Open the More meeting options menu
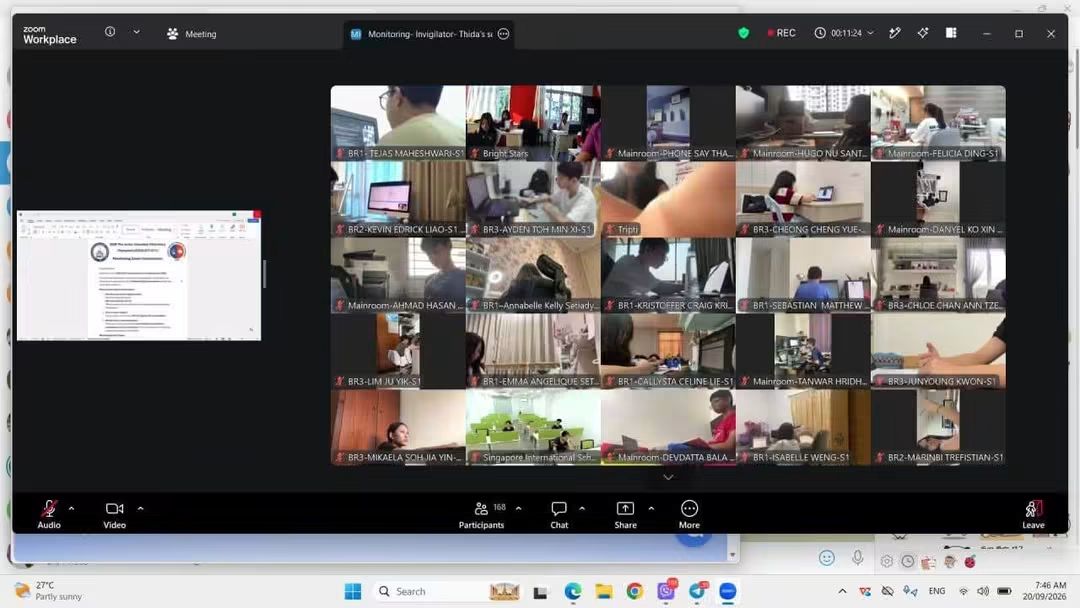 [689, 514]
